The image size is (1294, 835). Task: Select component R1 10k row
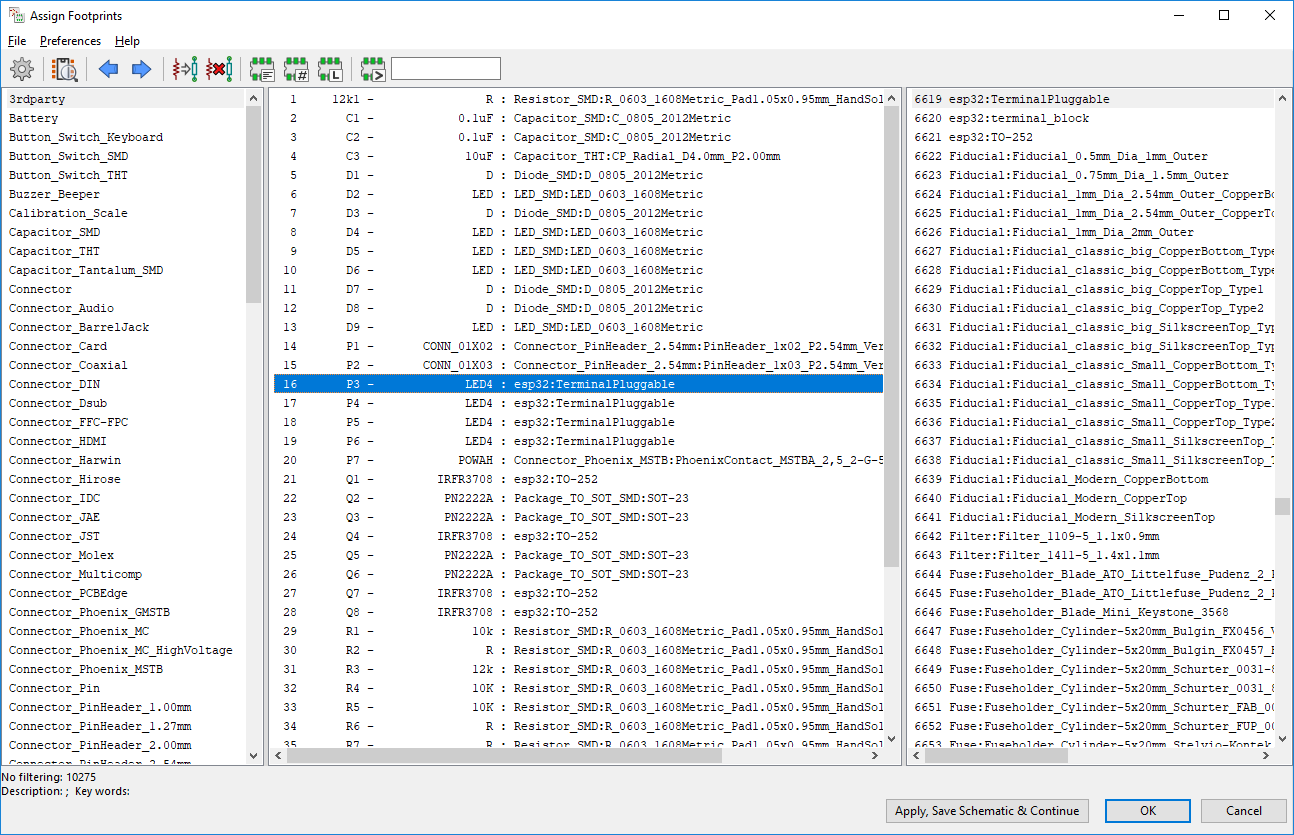click(x=578, y=631)
